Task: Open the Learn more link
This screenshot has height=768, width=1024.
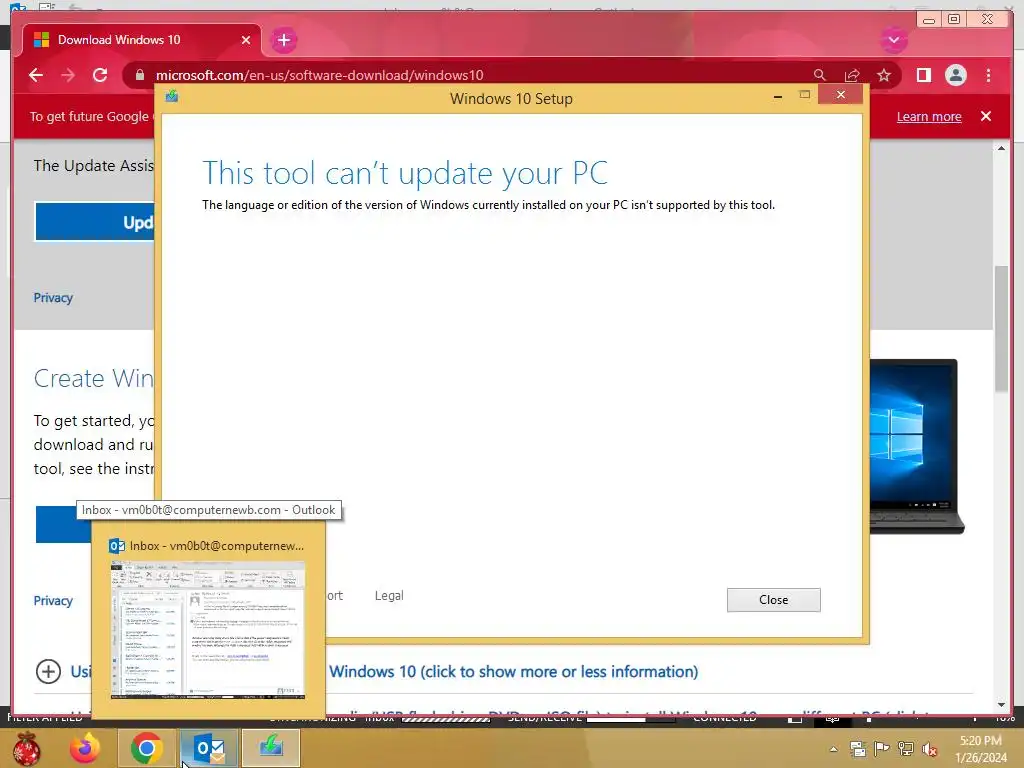Action: 929,117
